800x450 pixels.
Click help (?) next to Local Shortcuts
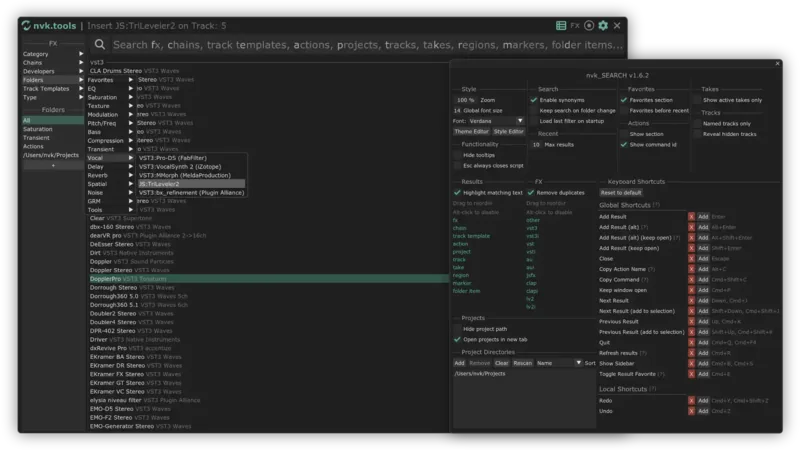tap(653, 389)
